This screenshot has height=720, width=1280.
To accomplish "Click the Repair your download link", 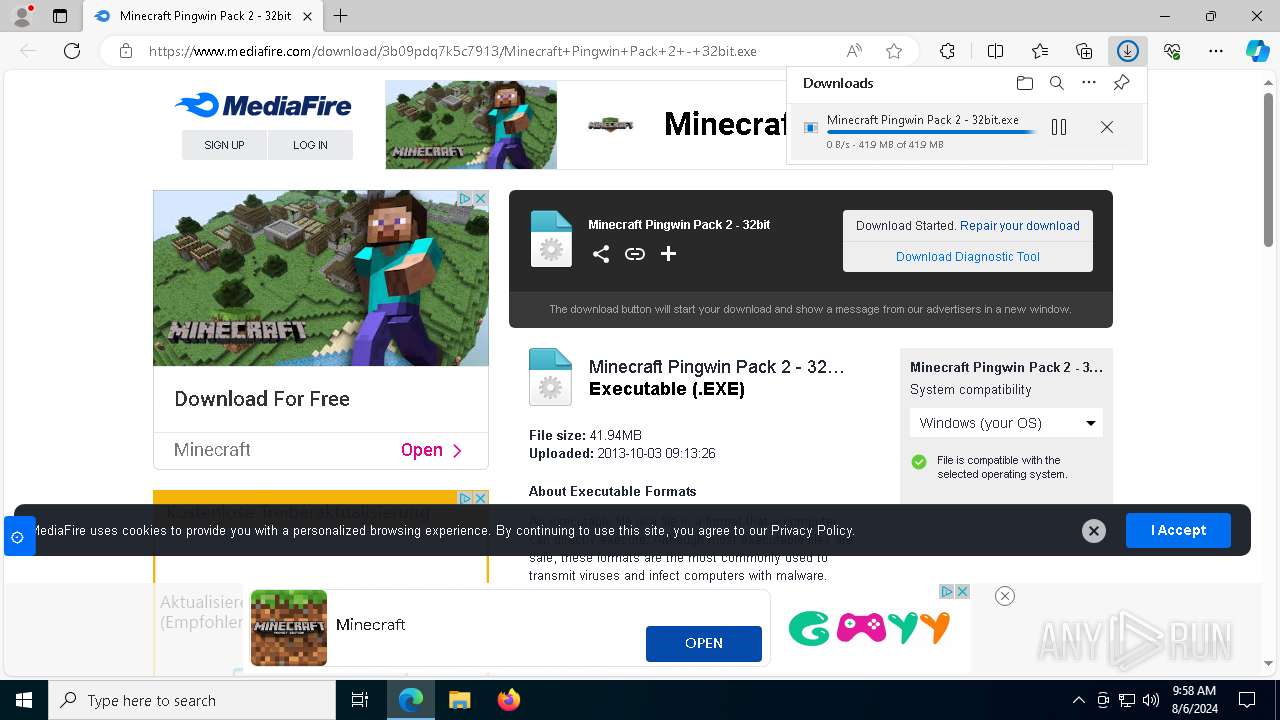I will (x=1020, y=226).
